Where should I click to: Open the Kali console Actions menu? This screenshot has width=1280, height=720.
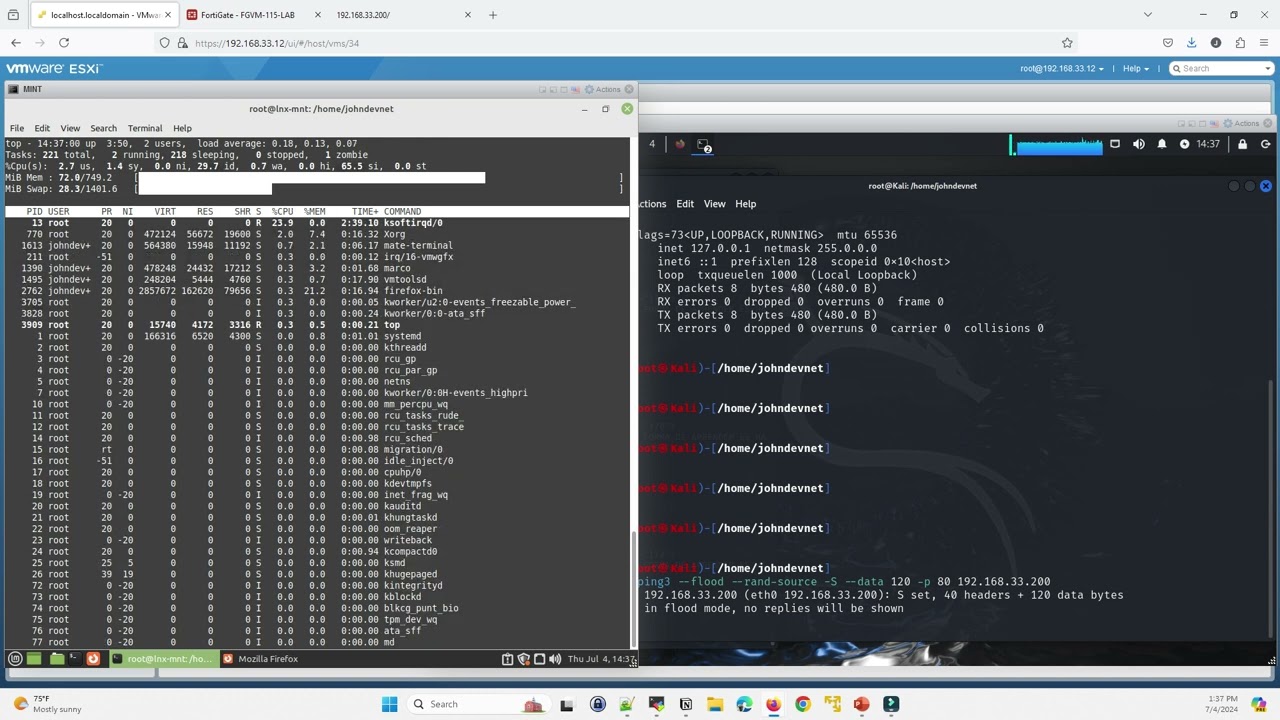[x=1241, y=123]
